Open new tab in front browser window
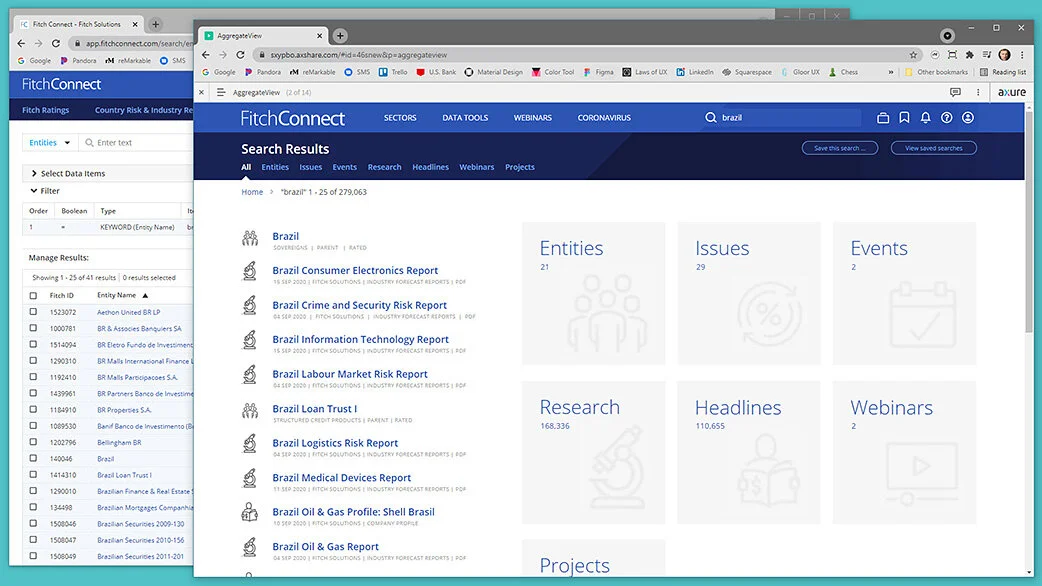The width and height of the screenshot is (1042, 586). tap(340, 36)
